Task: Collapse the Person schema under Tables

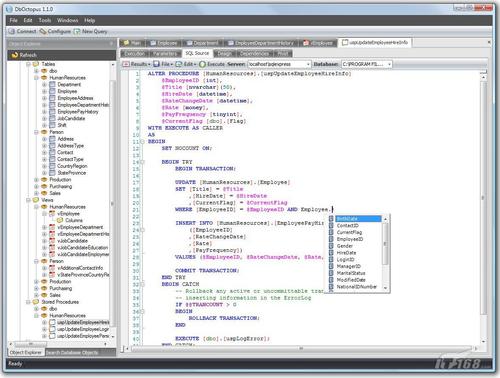Action: coord(37,132)
